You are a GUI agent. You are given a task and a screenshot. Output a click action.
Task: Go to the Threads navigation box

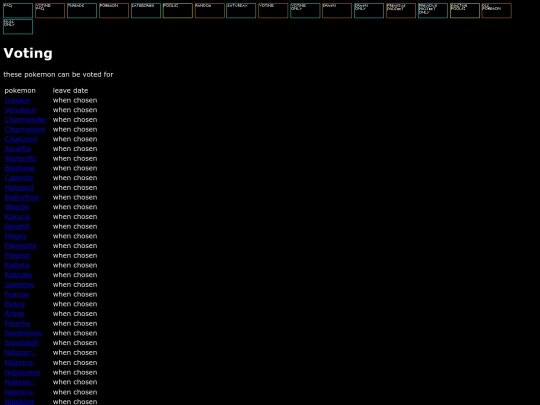coord(82,11)
